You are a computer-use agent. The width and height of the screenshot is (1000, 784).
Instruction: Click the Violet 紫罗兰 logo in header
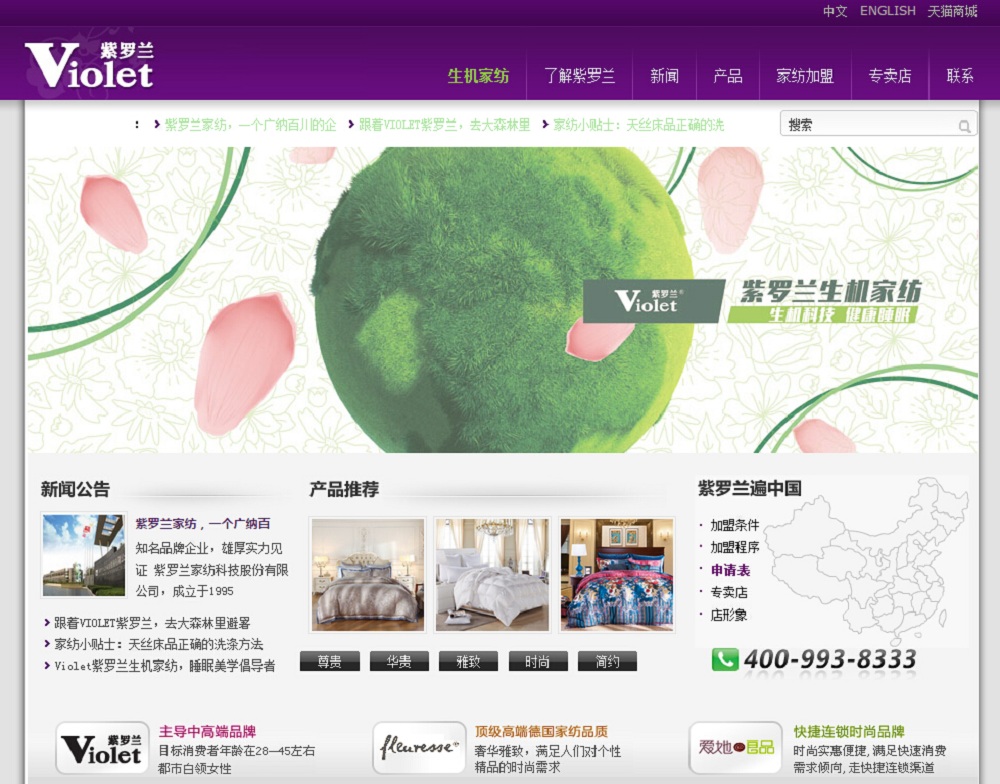[x=89, y=66]
